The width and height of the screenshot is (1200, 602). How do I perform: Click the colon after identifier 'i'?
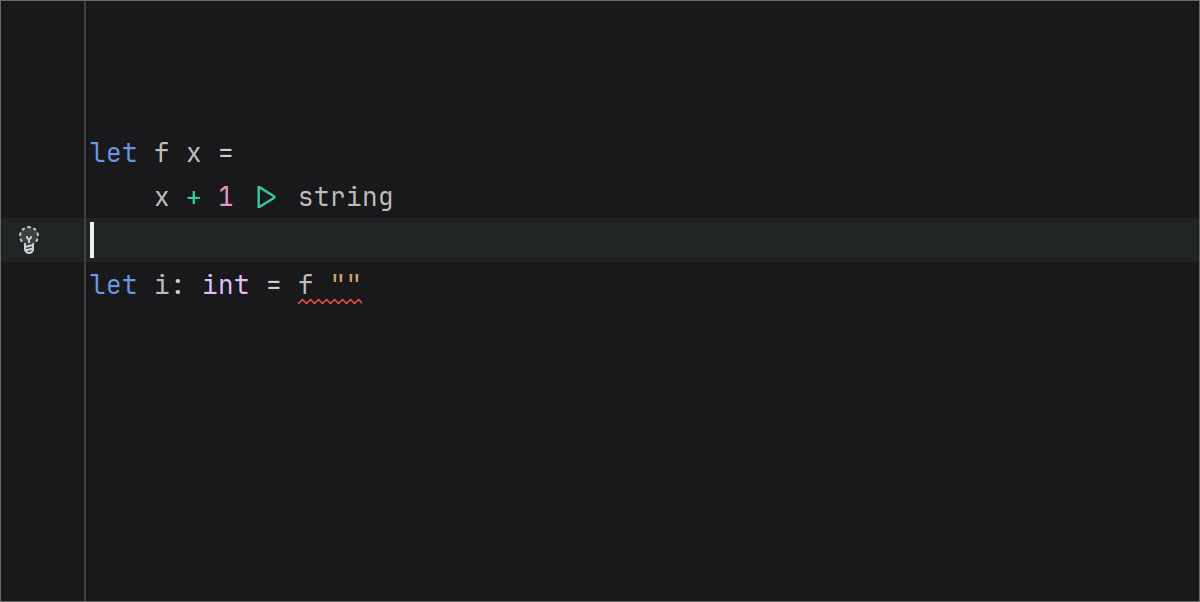pyautogui.click(x=177, y=285)
